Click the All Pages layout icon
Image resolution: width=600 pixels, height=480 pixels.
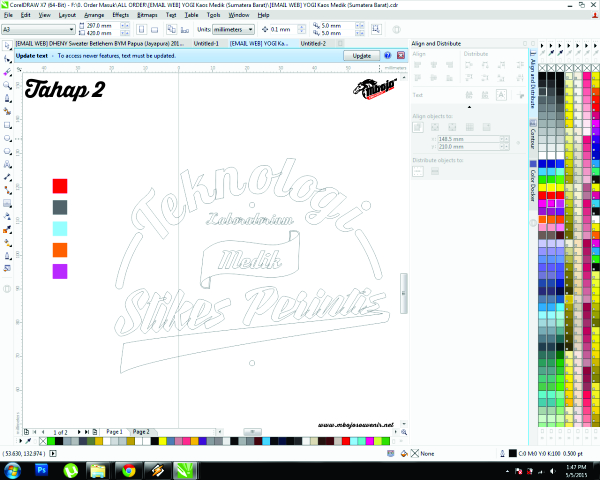(x=171, y=29)
